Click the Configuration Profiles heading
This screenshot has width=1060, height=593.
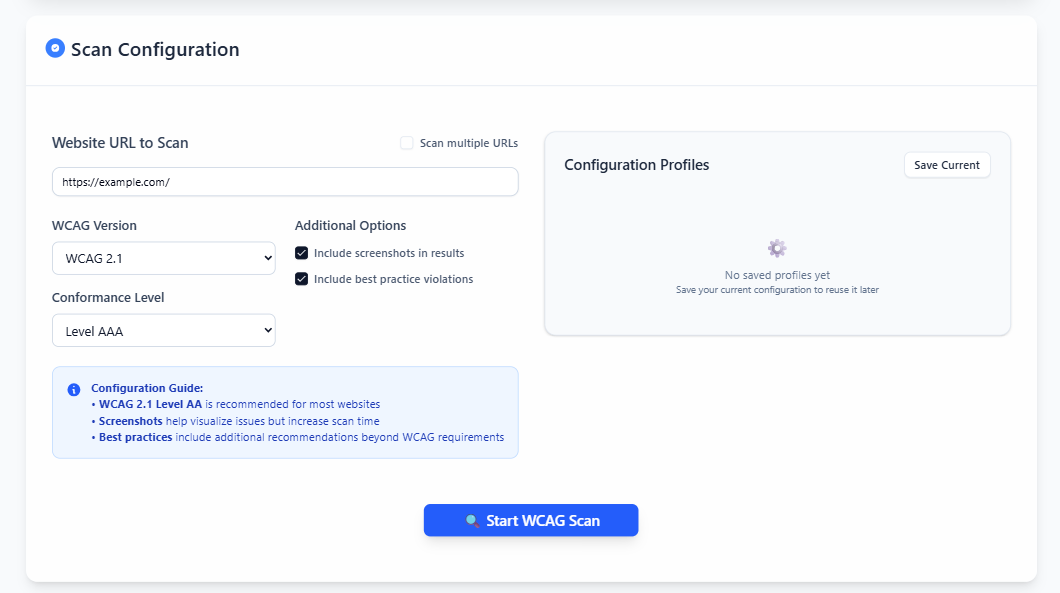pyautogui.click(x=637, y=165)
